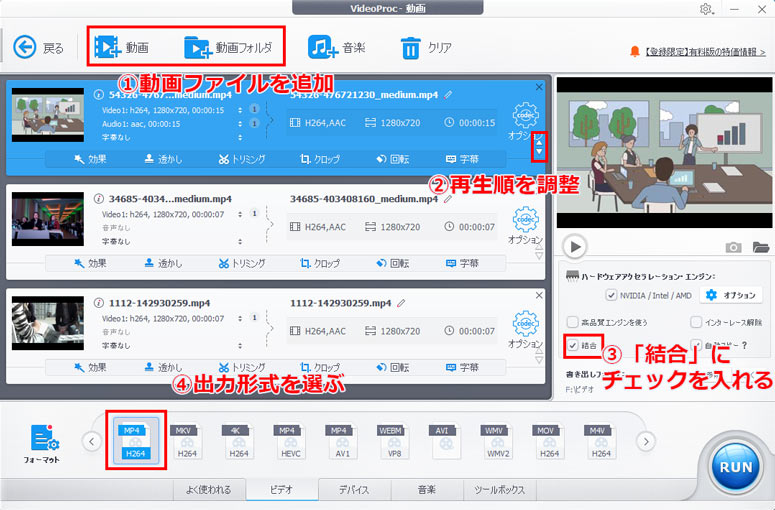Start conversion with RUN button
Image resolution: width=775 pixels, height=510 pixels.
coord(735,467)
